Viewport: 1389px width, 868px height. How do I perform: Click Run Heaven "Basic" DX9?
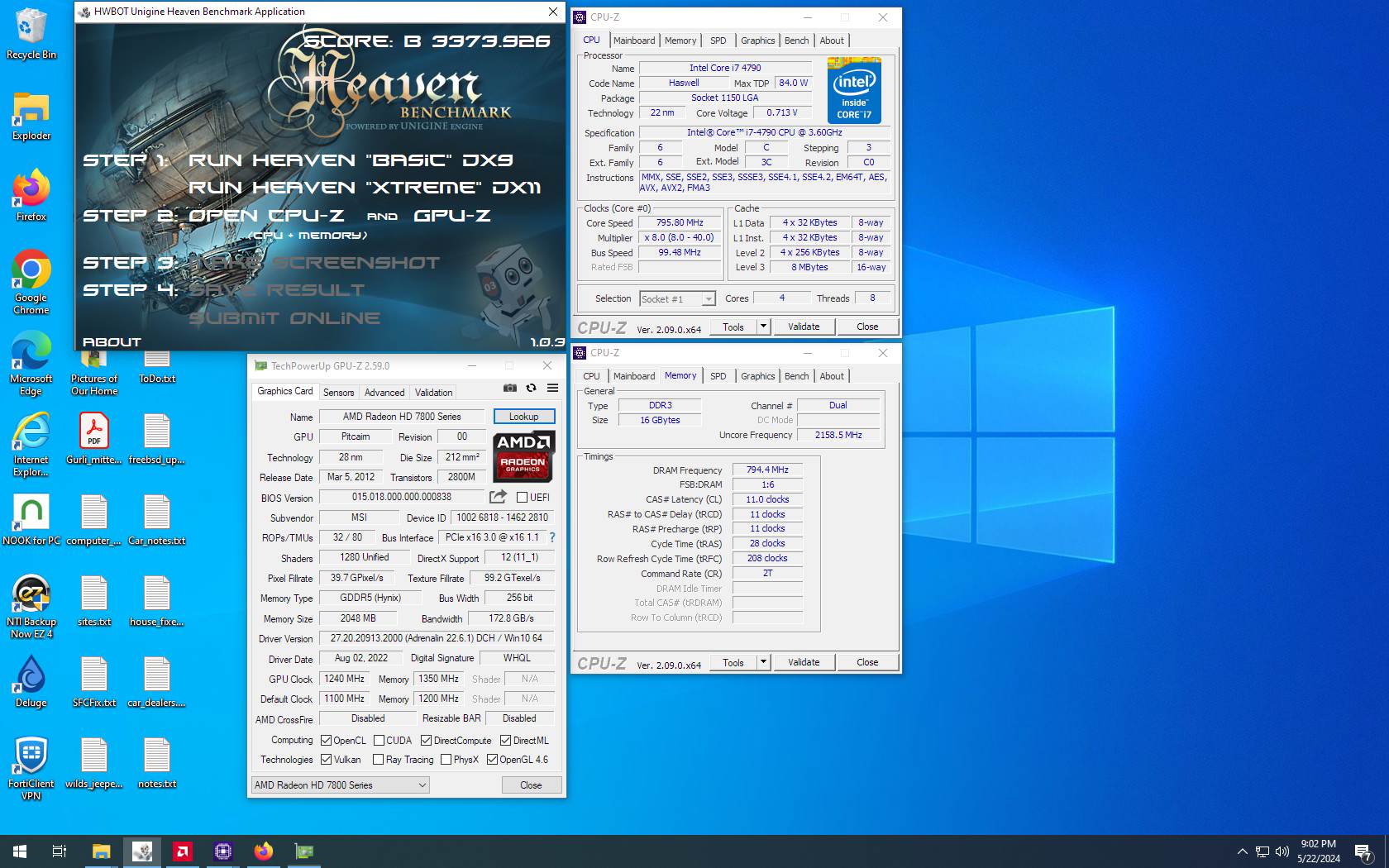(351, 160)
